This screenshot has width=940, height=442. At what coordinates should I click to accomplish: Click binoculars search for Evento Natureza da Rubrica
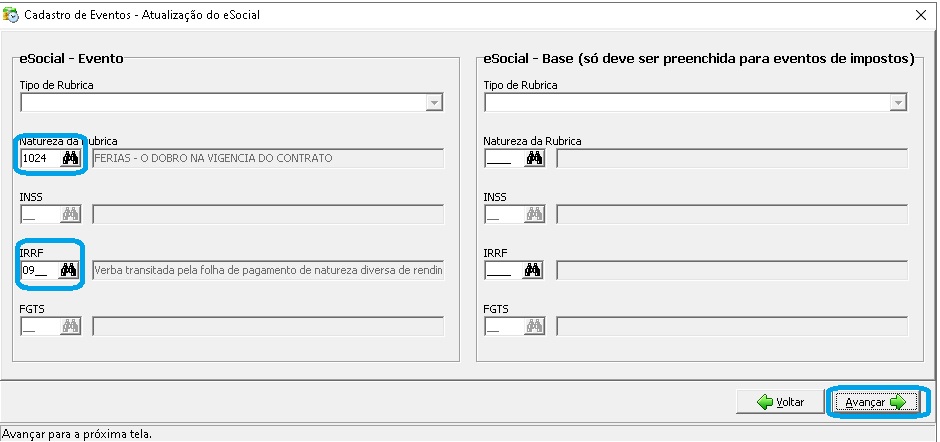(x=70, y=158)
